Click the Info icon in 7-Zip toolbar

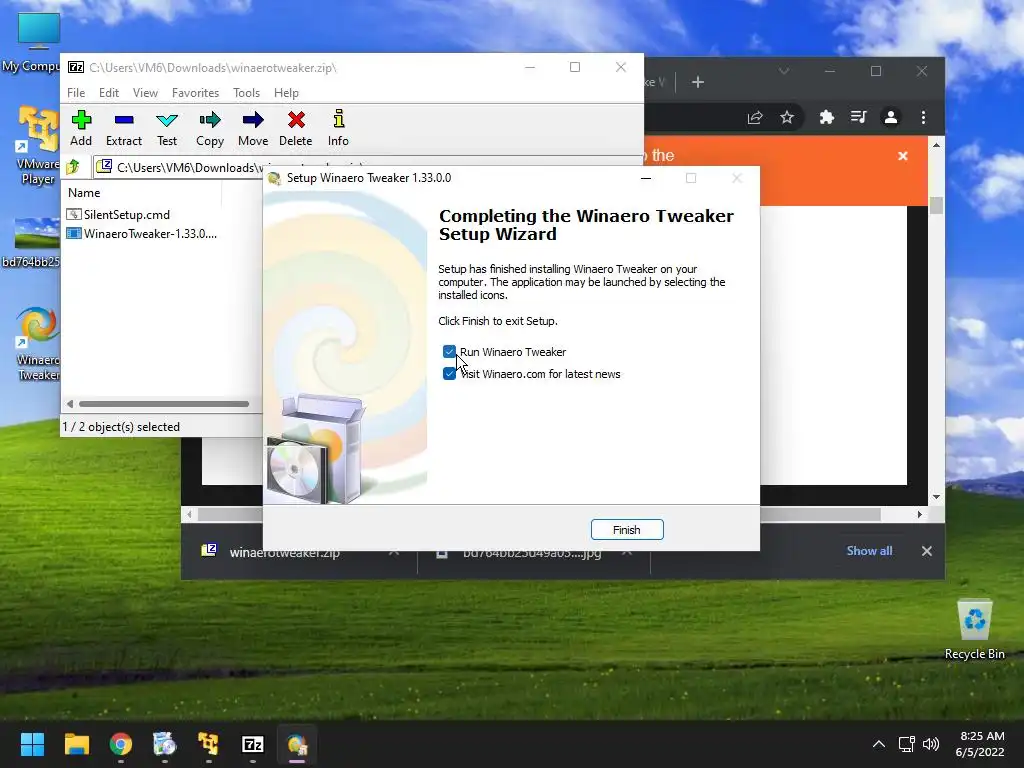(338, 128)
